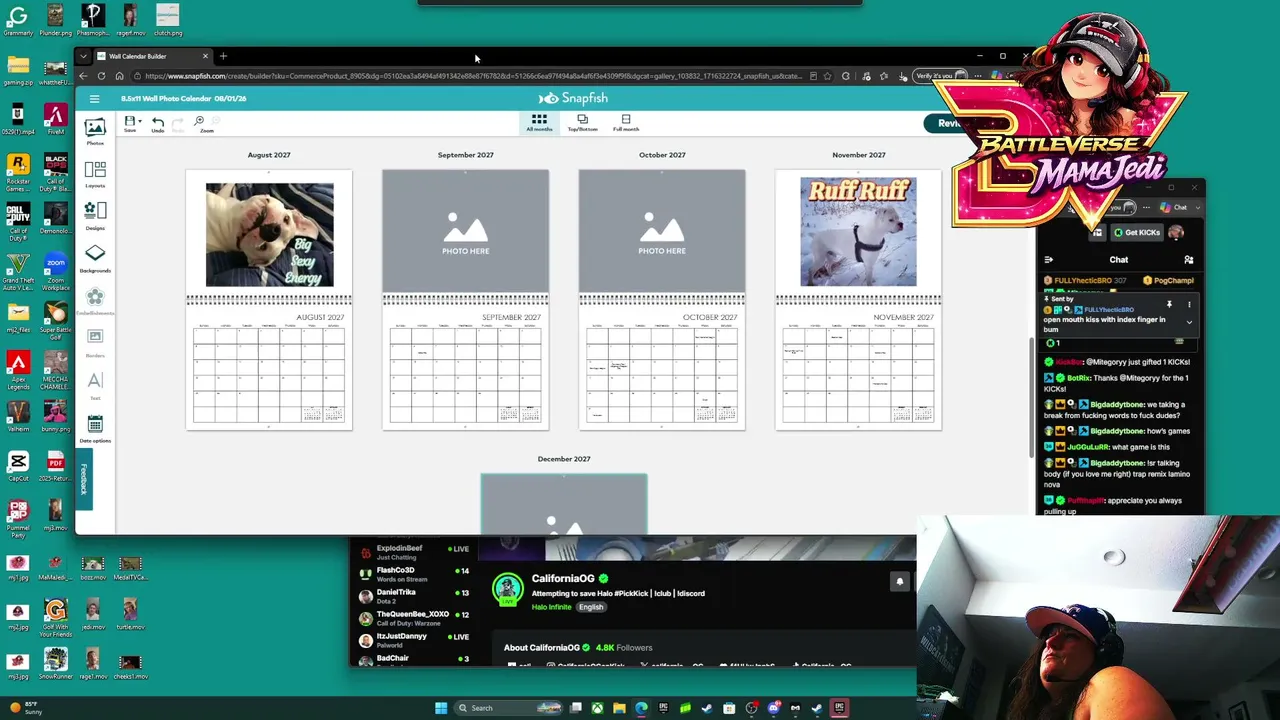Click the October 2027 calendar grid
This screenshot has width=1280, height=720.
point(662,373)
